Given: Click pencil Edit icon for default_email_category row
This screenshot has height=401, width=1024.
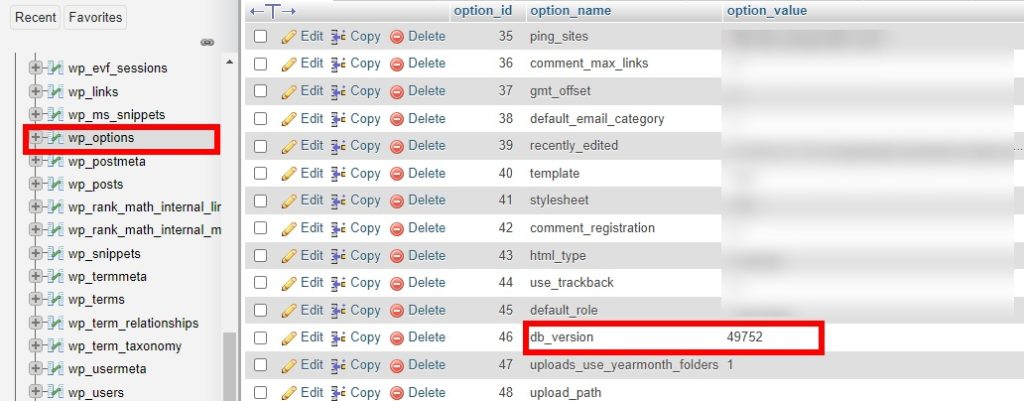Looking at the screenshot, I should 289,119.
